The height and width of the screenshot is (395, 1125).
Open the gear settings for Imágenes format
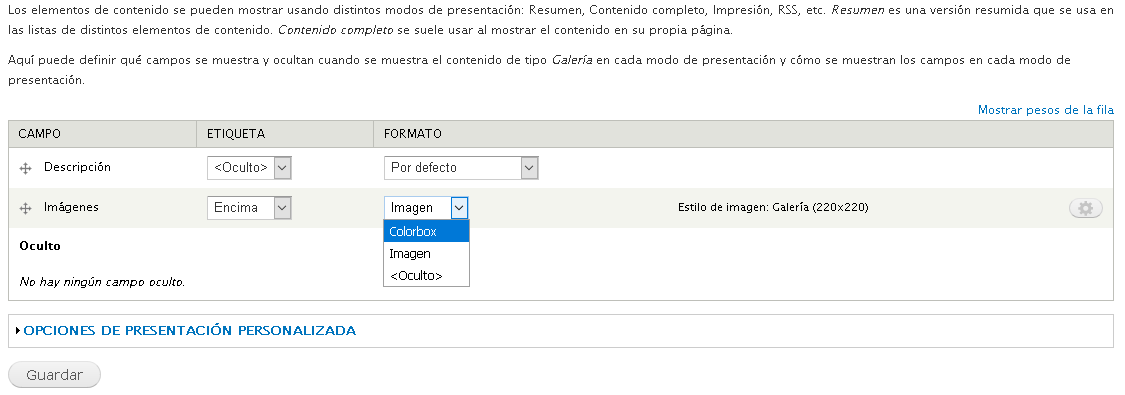[1086, 208]
